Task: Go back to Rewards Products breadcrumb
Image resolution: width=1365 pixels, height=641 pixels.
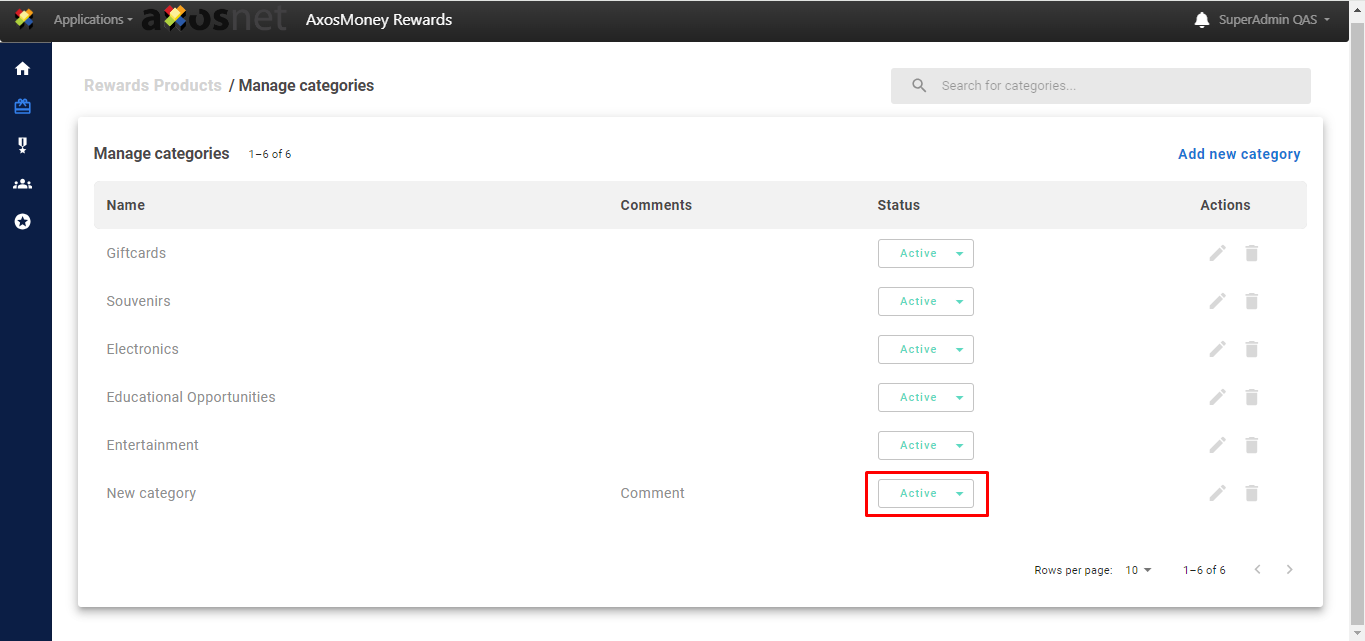Action: pos(153,86)
